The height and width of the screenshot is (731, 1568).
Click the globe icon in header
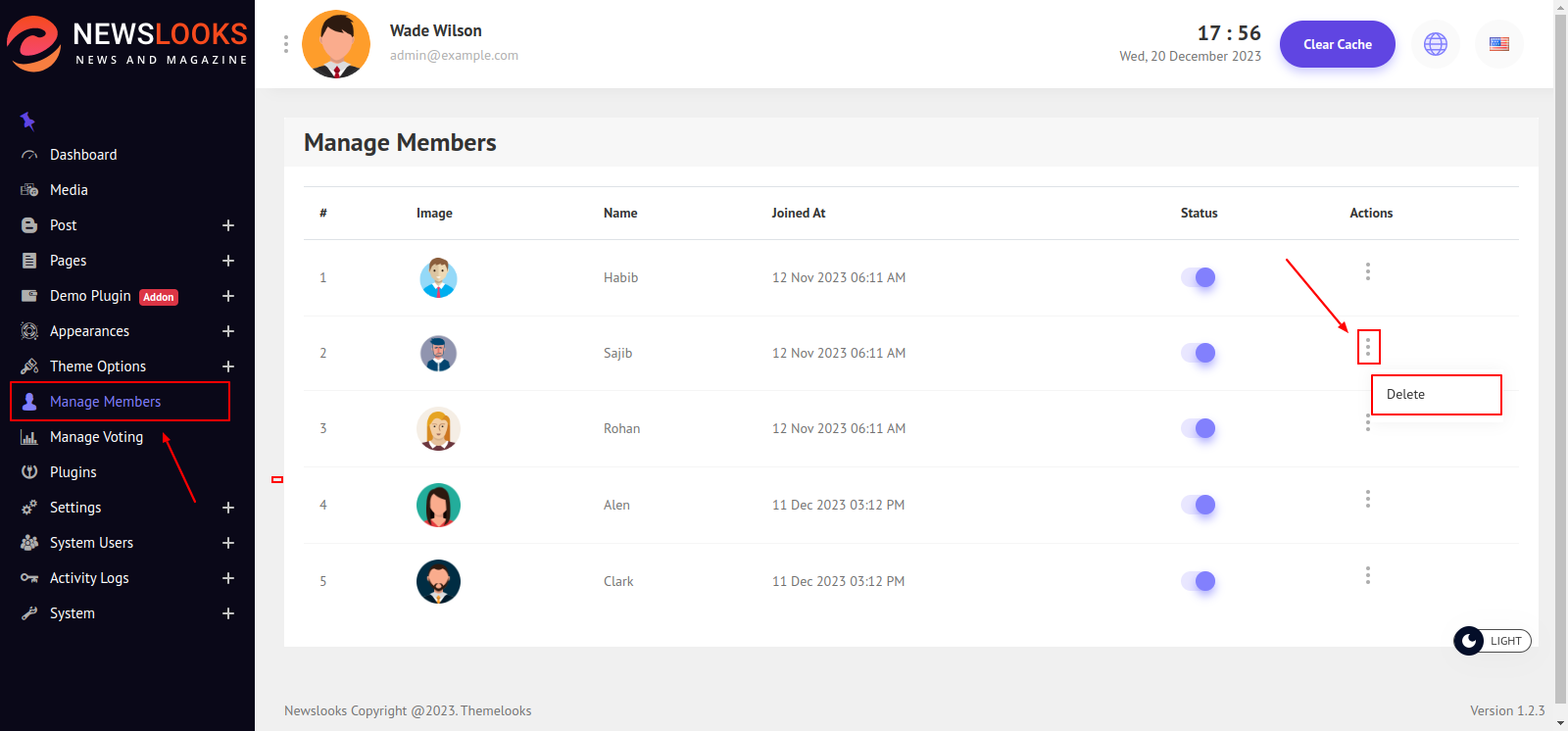click(1435, 44)
